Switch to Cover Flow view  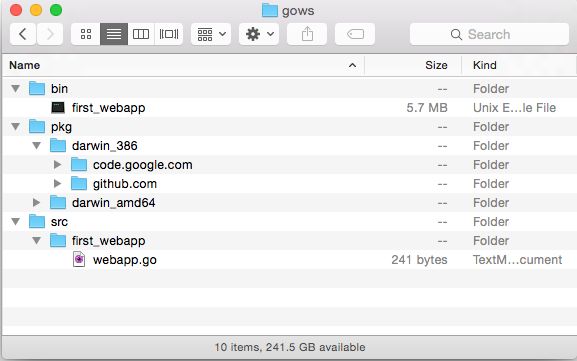coord(169,34)
